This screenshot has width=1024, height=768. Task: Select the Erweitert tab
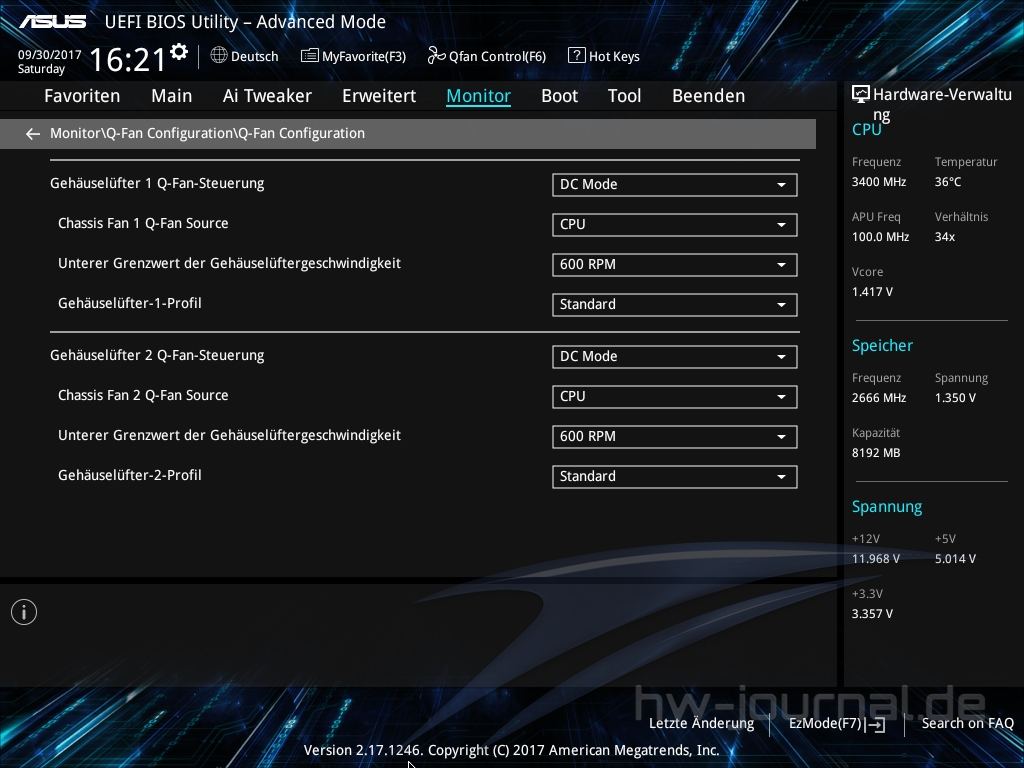coord(379,96)
